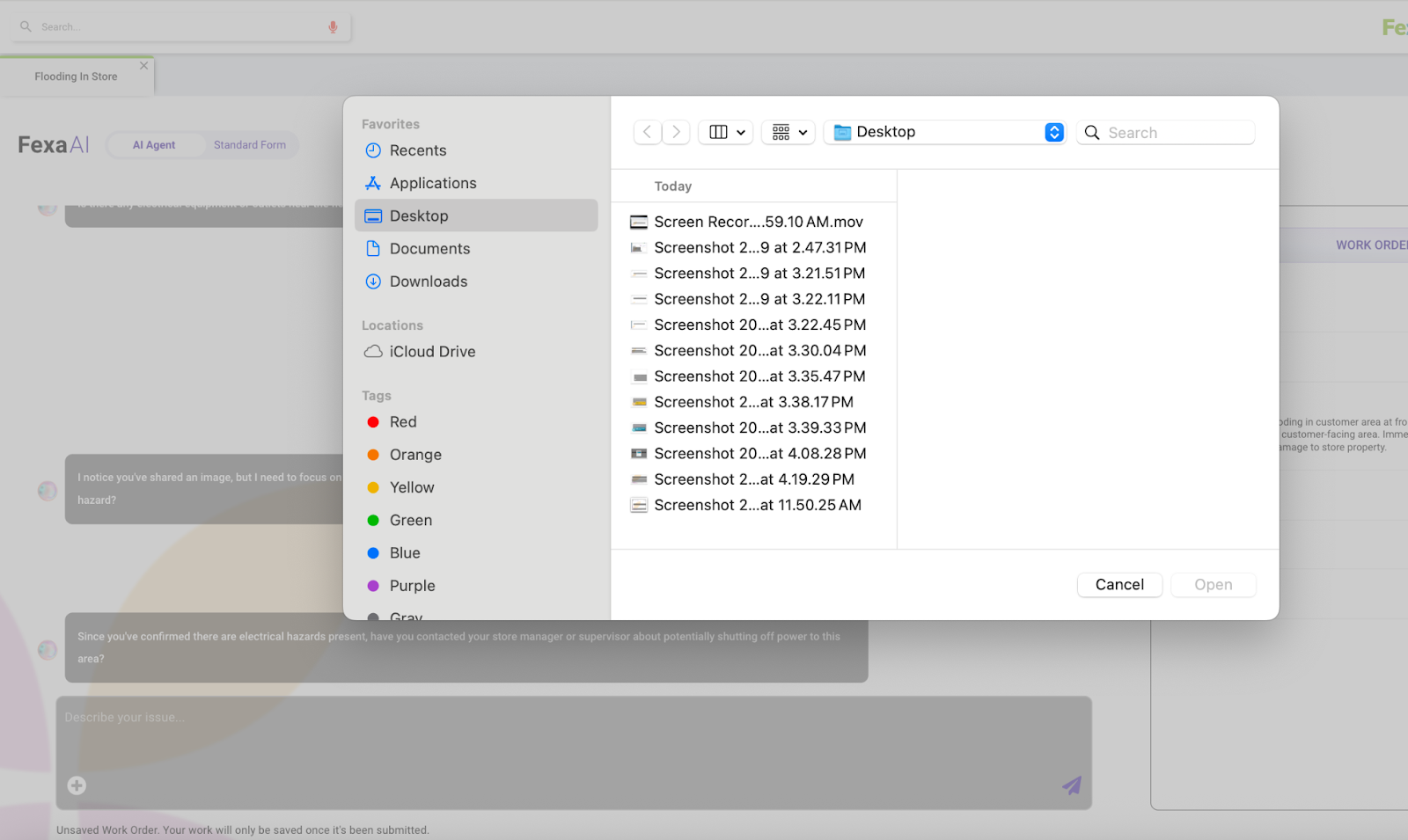Click the forward navigation arrow in file dialog

tap(676, 132)
